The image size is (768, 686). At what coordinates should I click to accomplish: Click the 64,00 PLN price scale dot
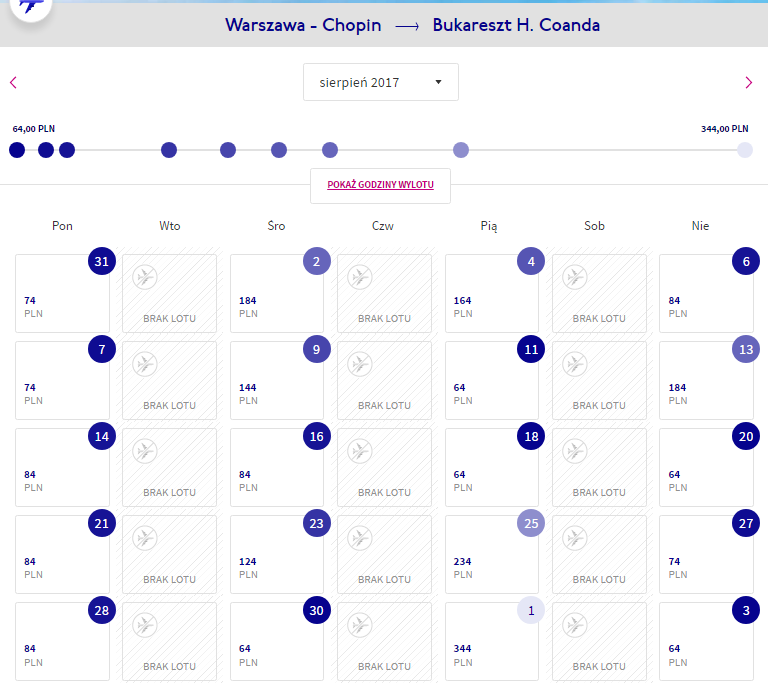pyautogui.click(x=17, y=150)
